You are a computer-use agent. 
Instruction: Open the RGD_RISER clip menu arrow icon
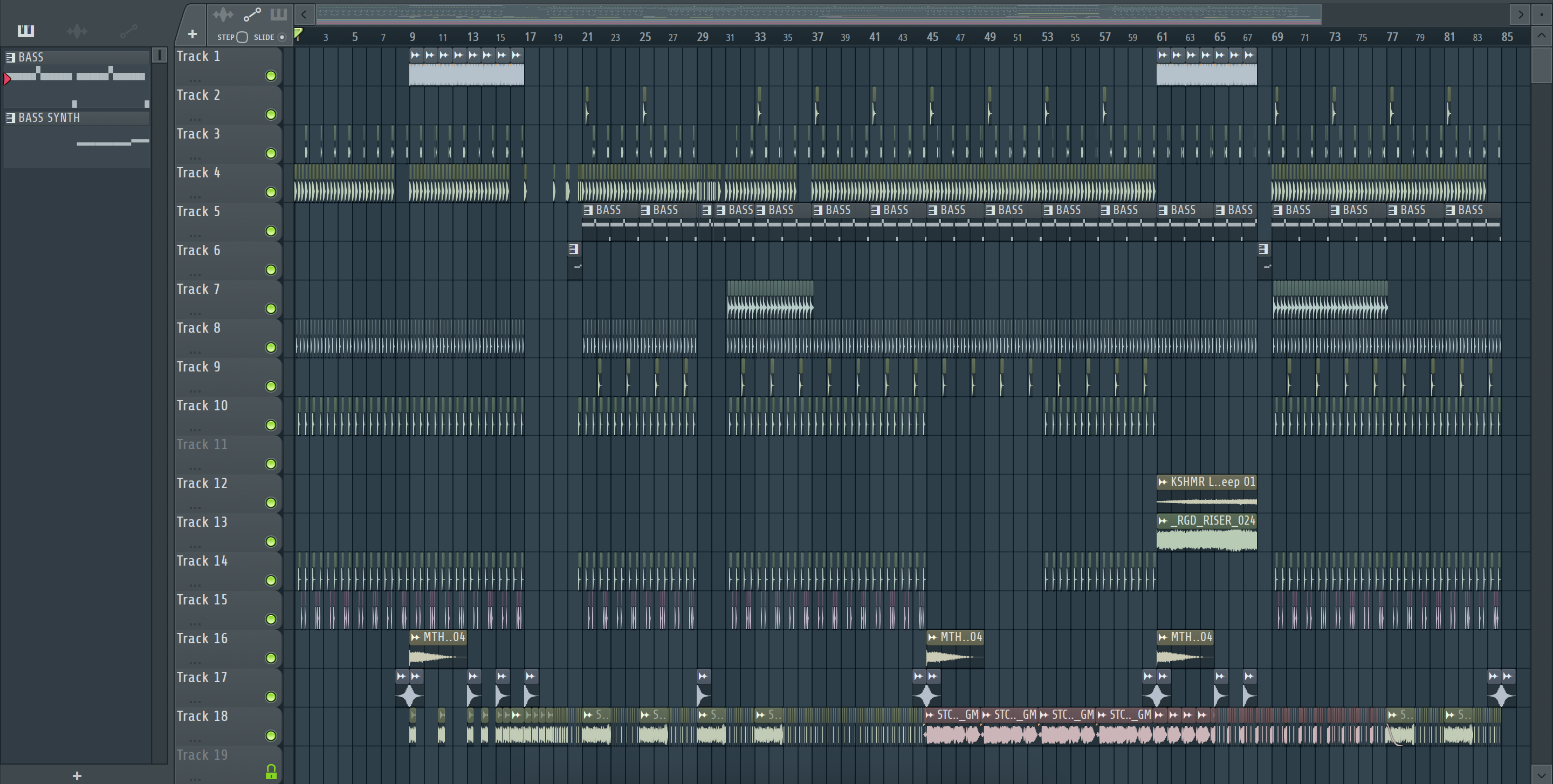point(1163,521)
